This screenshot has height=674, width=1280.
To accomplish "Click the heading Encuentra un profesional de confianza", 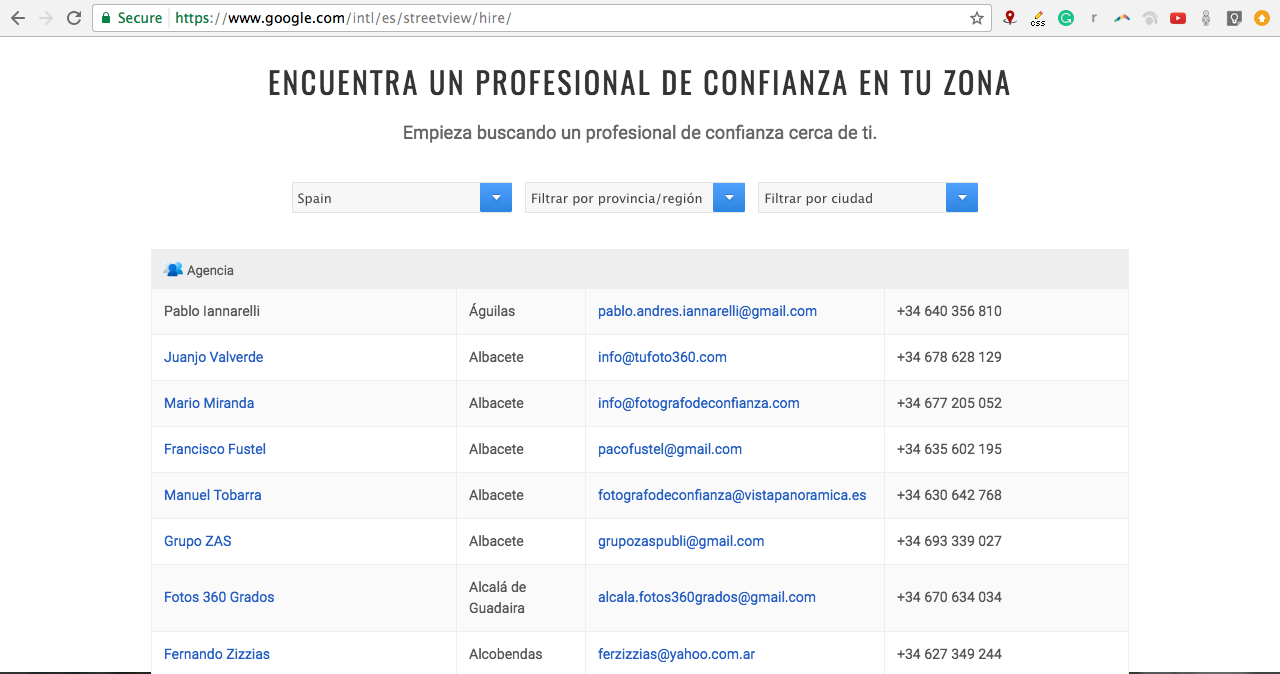I will pos(639,83).
